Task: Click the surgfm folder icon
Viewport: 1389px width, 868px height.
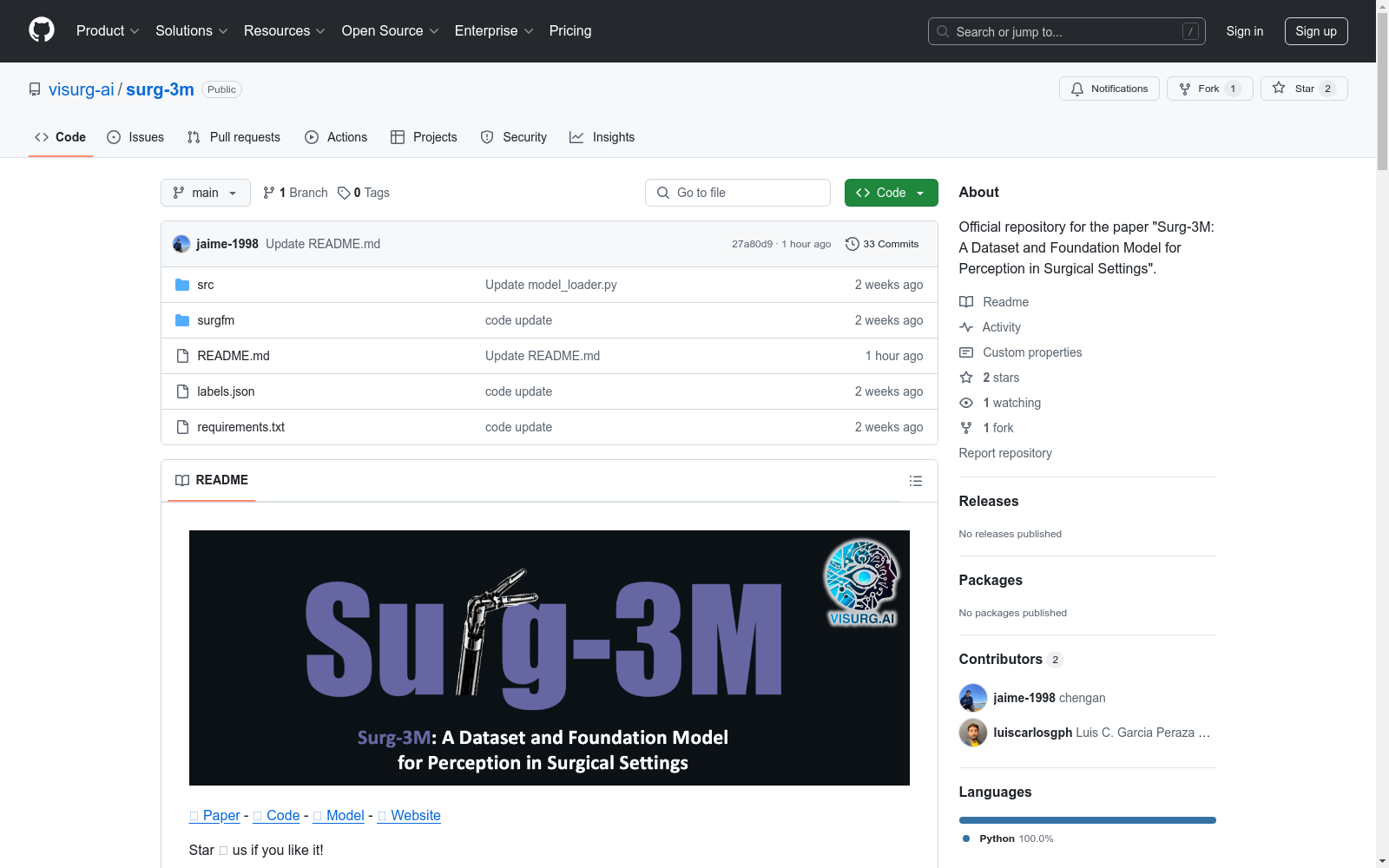Action: [x=182, y=320]
